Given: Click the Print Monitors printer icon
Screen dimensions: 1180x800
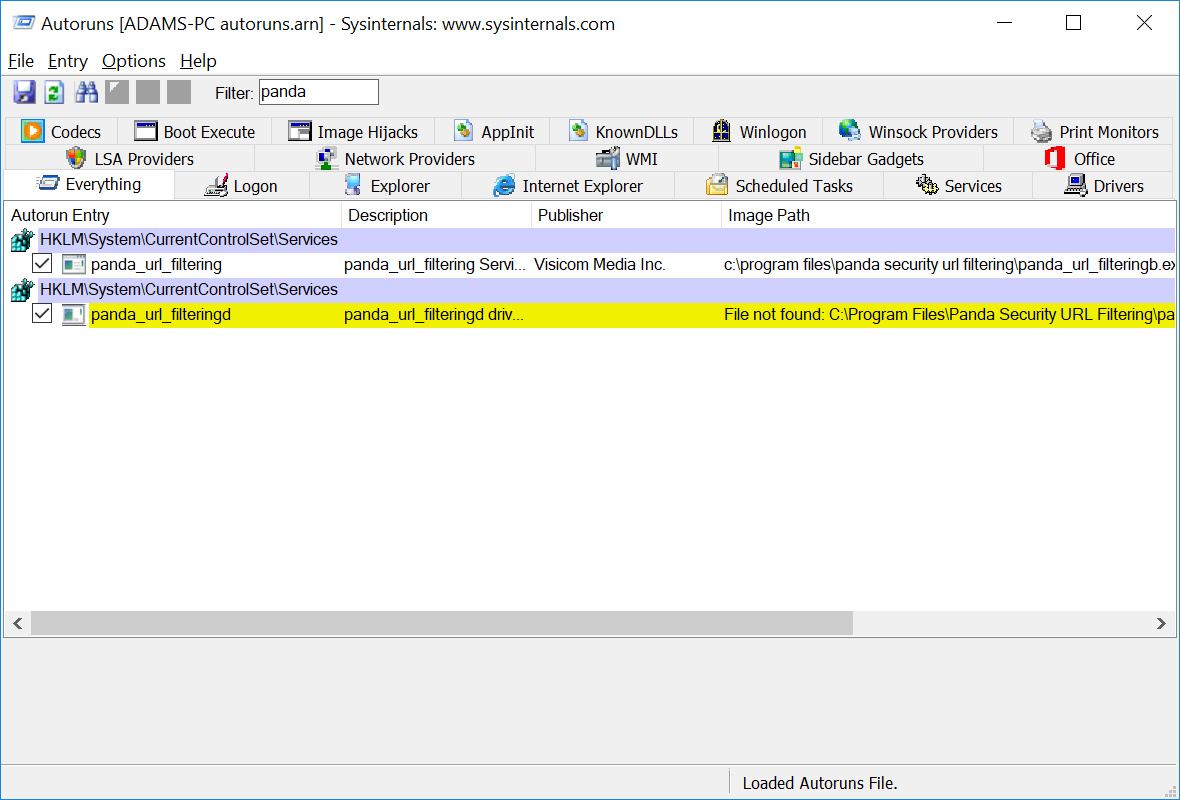Looking at the screenshot, I should pyautogui.click(x=1042, y=131).
